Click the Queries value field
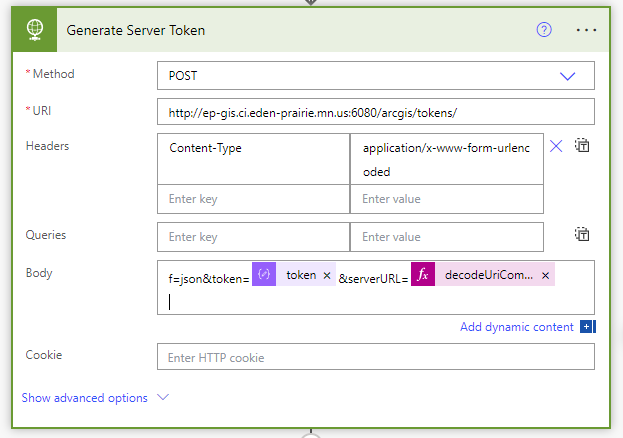Viewport: 623px width, 438px height. pyautogui.click(x=446, y=237)
